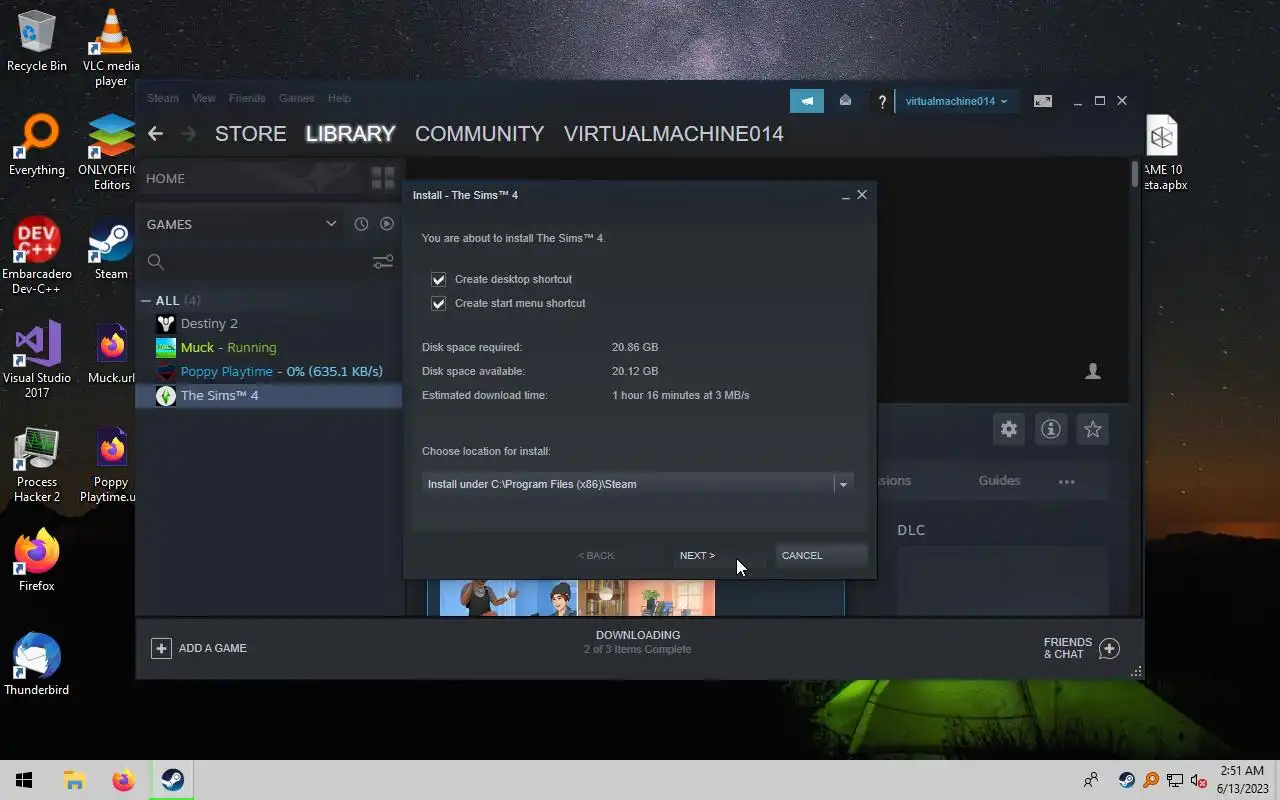Add The Sims 4 to favorites star

click(1093, 429)
